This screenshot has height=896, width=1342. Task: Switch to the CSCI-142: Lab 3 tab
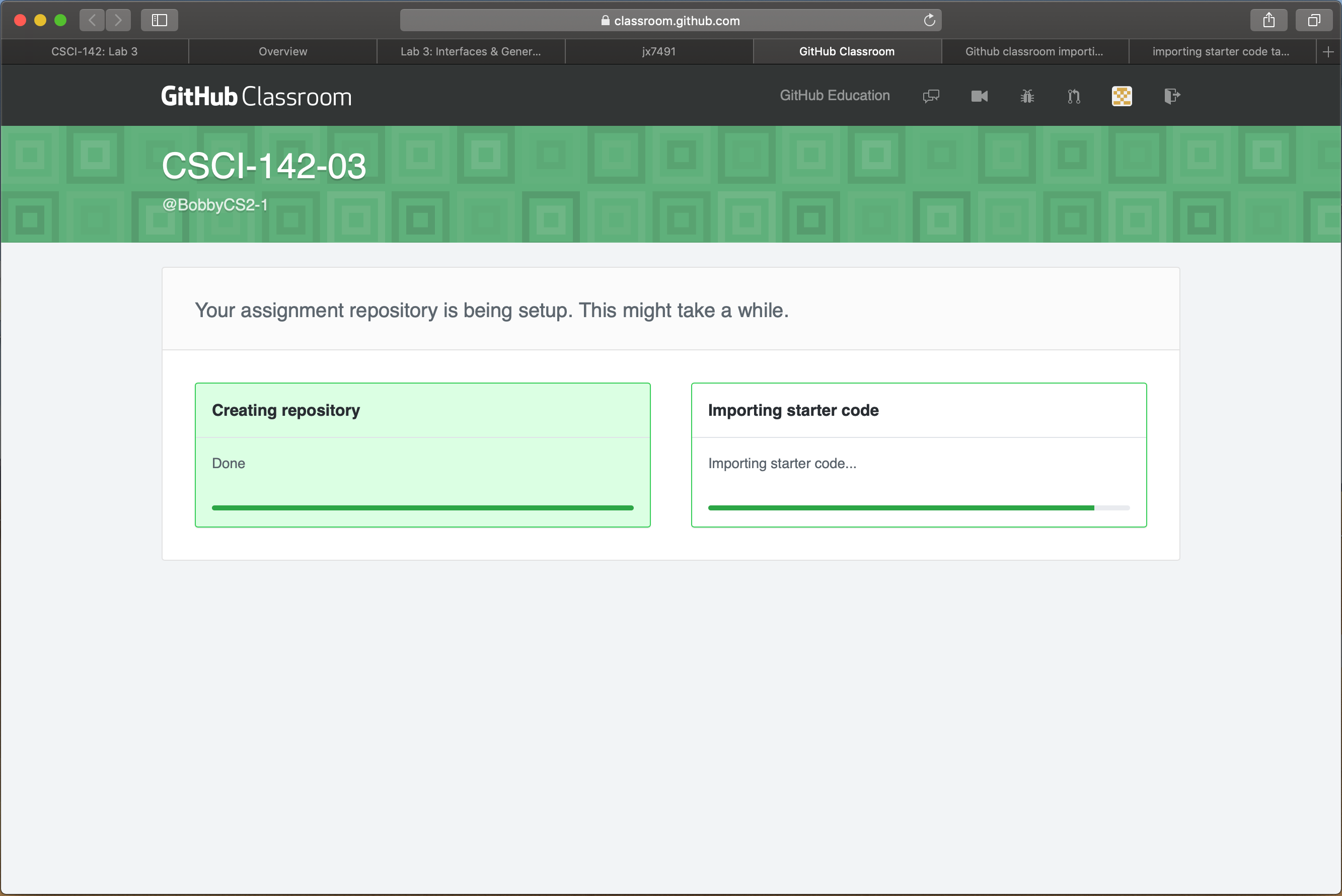pyautogui.click(x=94, y=51)
